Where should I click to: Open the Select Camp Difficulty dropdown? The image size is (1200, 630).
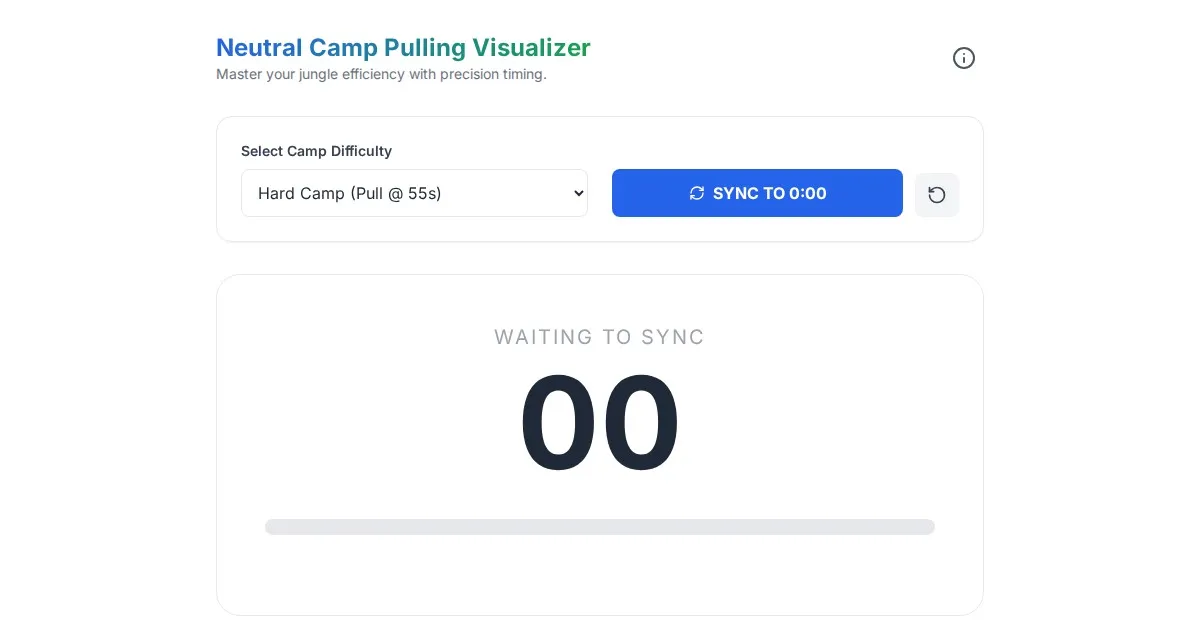pyautogui.click(x=414, y=193)
